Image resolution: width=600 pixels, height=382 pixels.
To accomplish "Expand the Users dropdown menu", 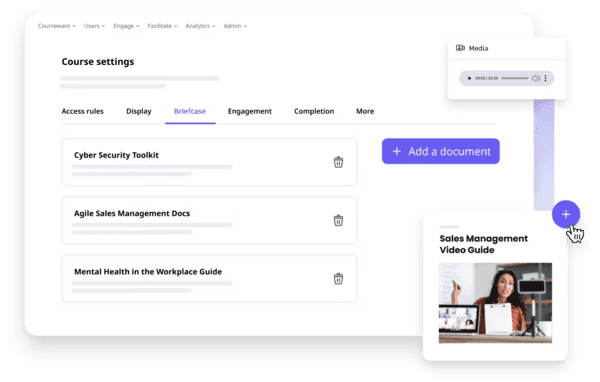I will (94, 26).
